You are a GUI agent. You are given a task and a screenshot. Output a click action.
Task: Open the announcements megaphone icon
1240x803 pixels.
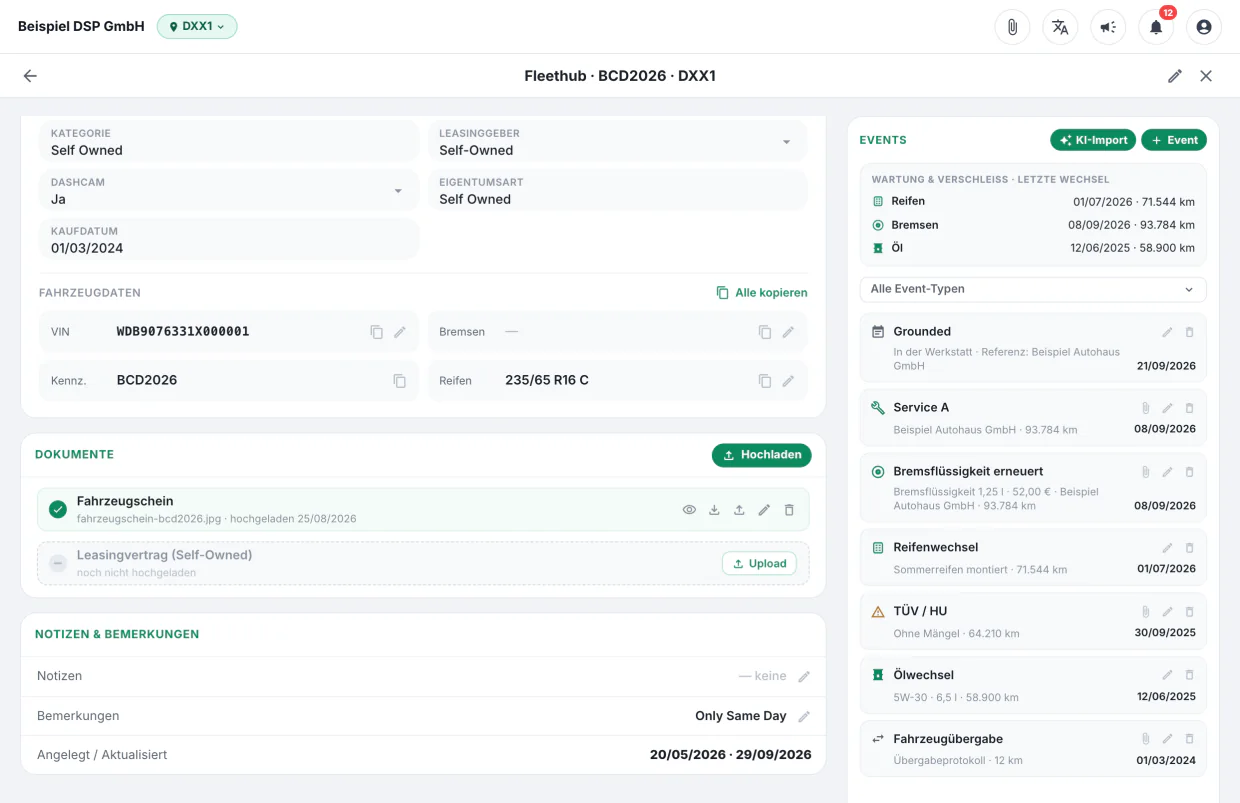click(x=1108, y=27)
